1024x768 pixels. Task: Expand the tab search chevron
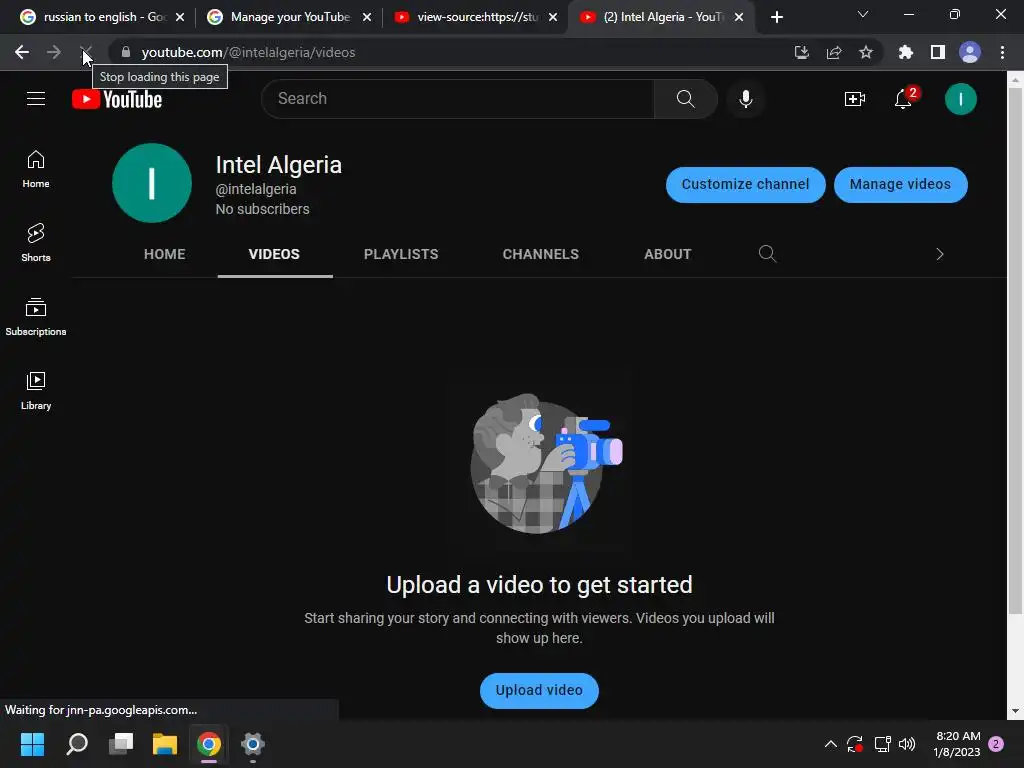(x=863, y=14)
